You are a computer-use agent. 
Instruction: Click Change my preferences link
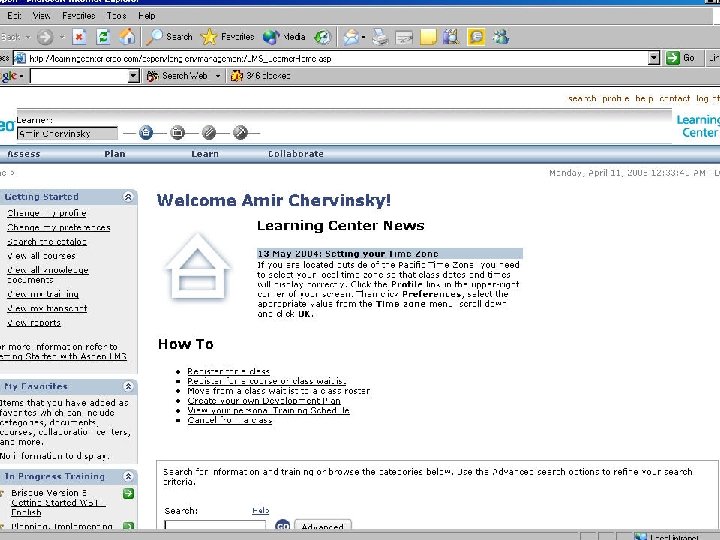coord(59,227)
